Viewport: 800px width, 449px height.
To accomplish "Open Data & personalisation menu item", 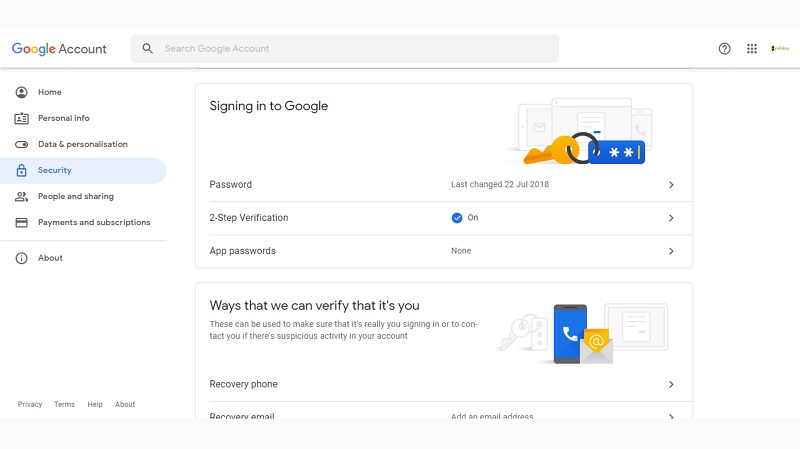I will 83,144.
